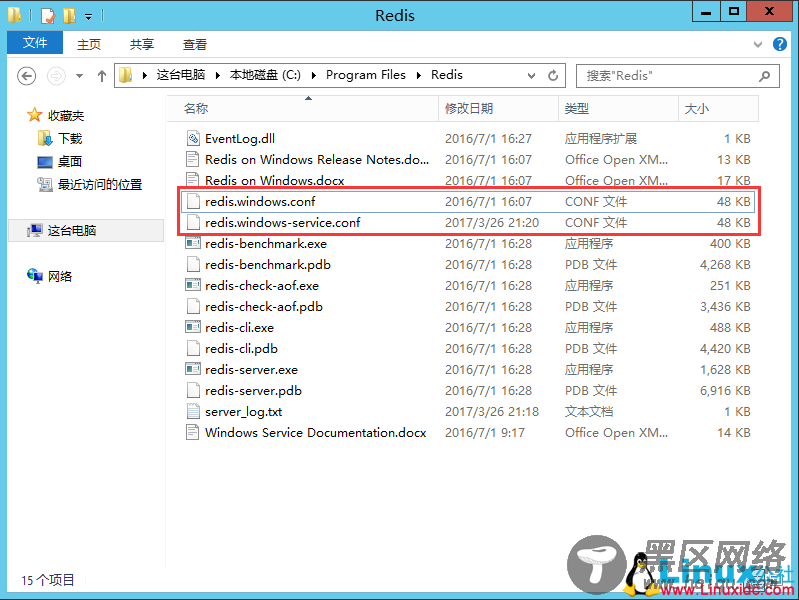Select the redis-cli.exe file name
Screen dimensions: 799x600
239,327
